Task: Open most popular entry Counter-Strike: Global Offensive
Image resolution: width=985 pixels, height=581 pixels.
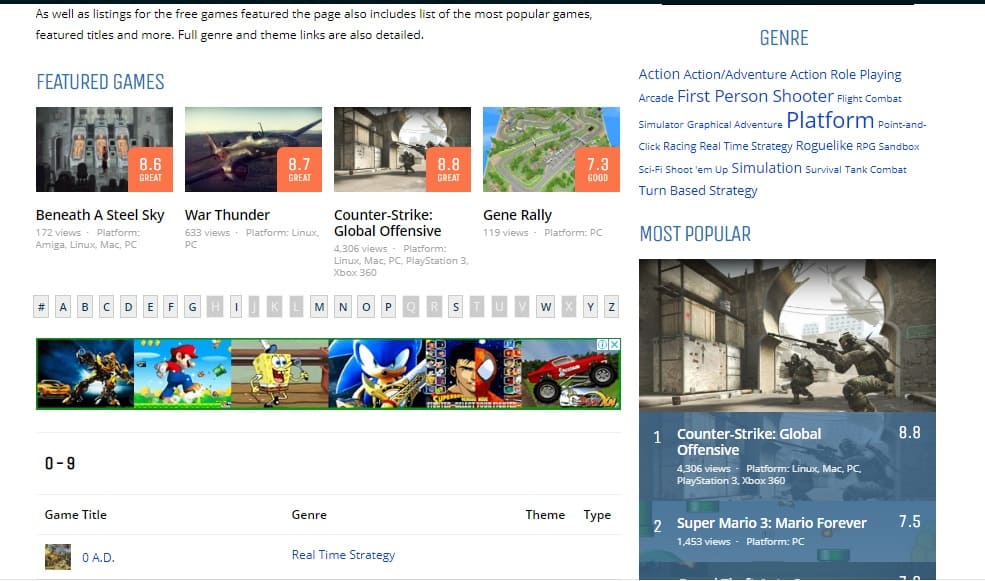Action: (x=749, y=442)
